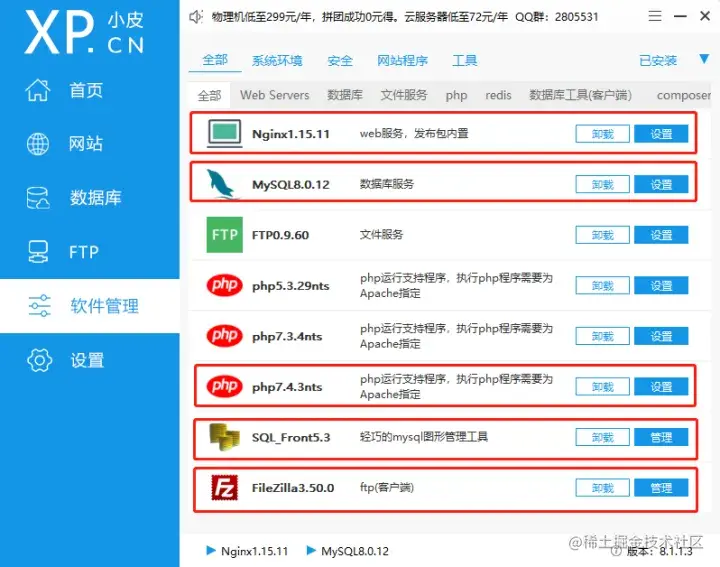Click the green FTP icon
The height and width of the screenshot is (567, 720).
coord(225,235)
